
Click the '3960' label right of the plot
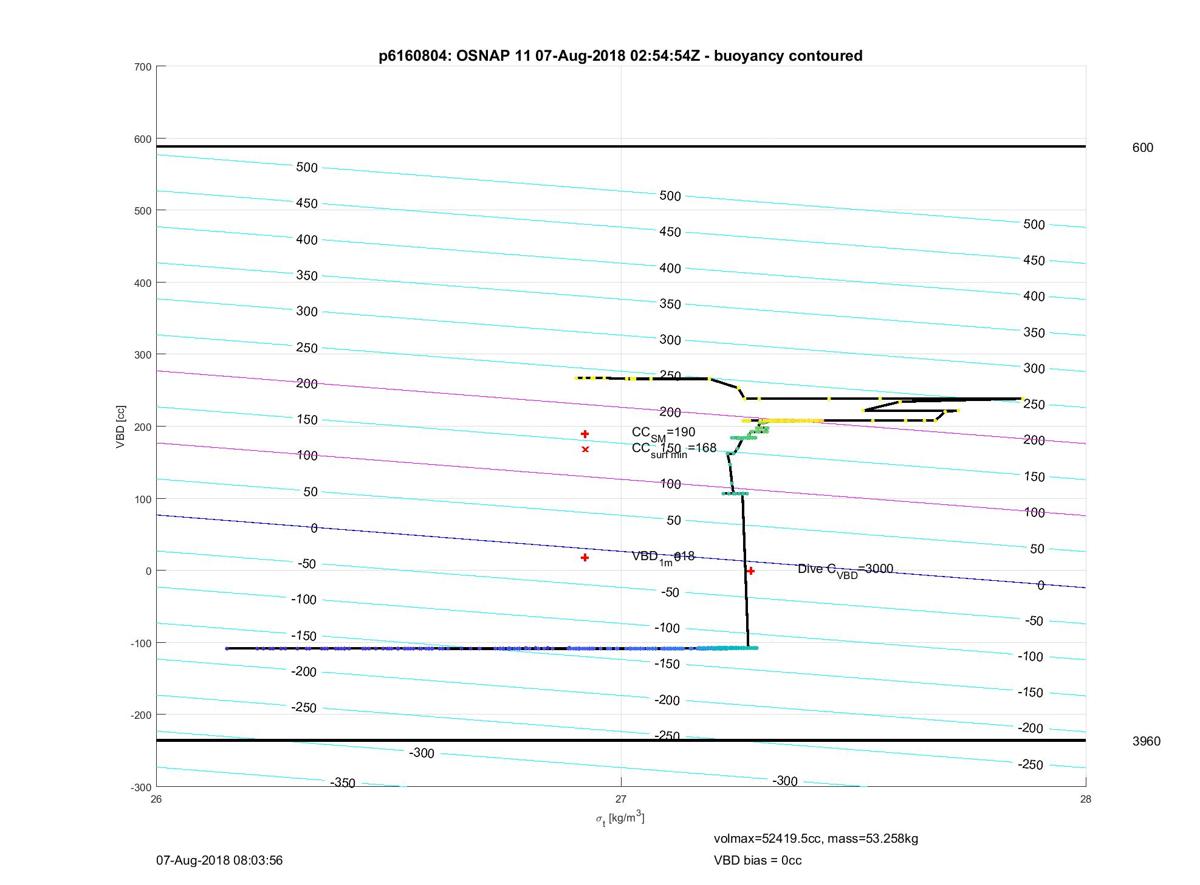(1146, 741)
